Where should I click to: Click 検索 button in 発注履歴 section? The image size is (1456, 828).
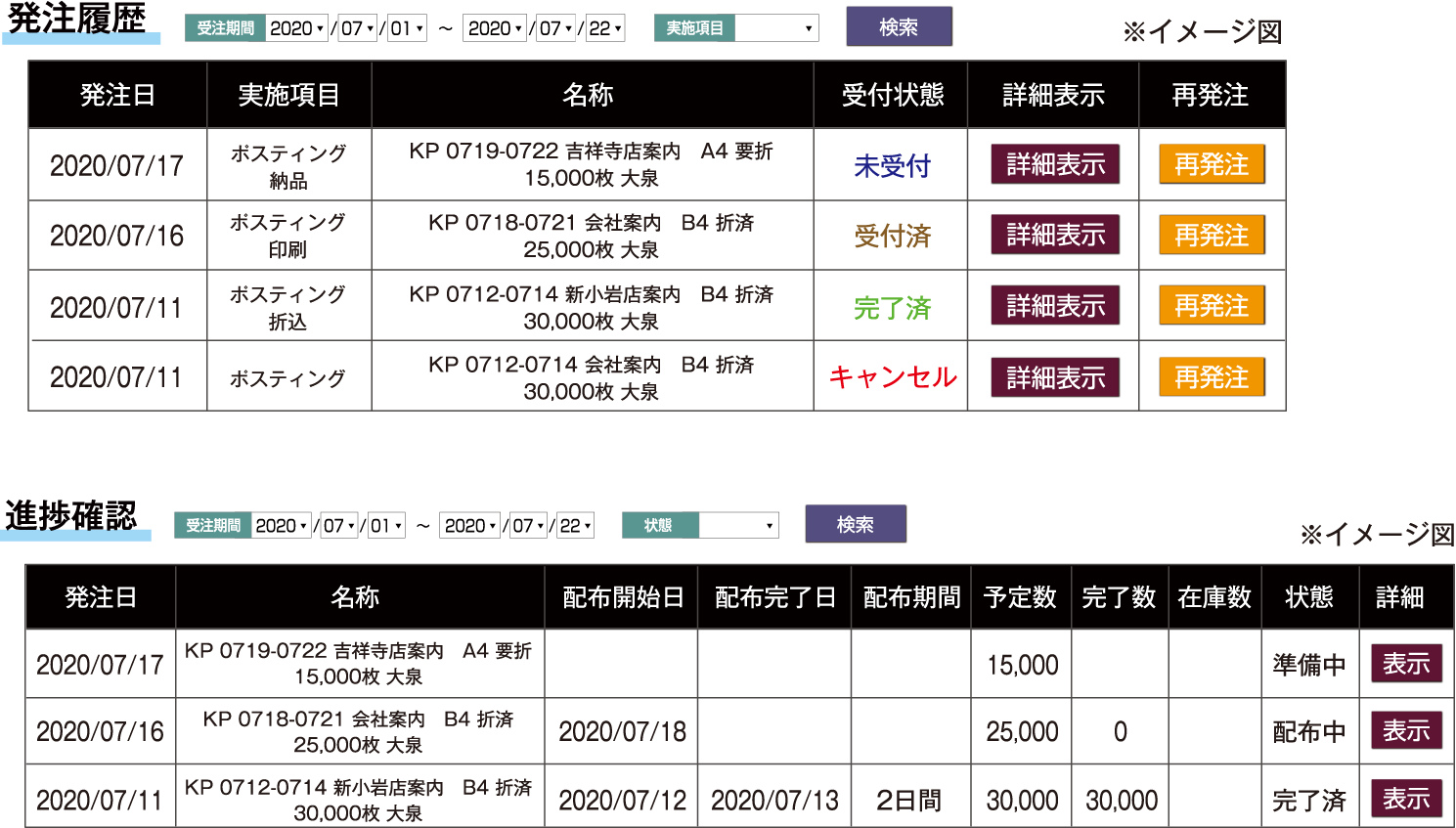tap(899, 27)
